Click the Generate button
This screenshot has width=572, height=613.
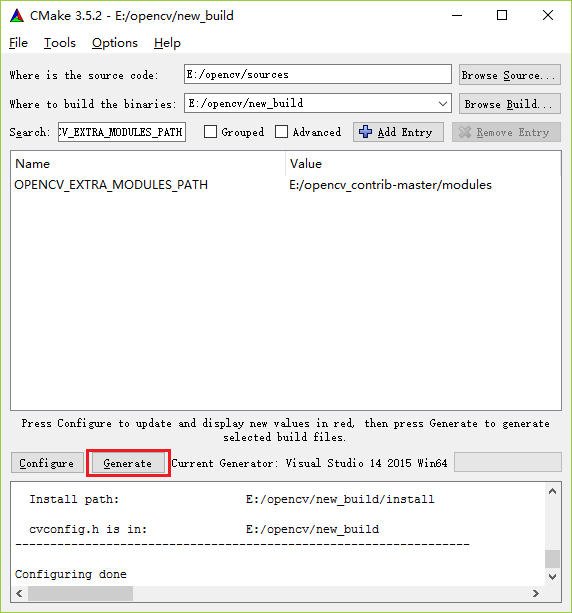[128, 463]
